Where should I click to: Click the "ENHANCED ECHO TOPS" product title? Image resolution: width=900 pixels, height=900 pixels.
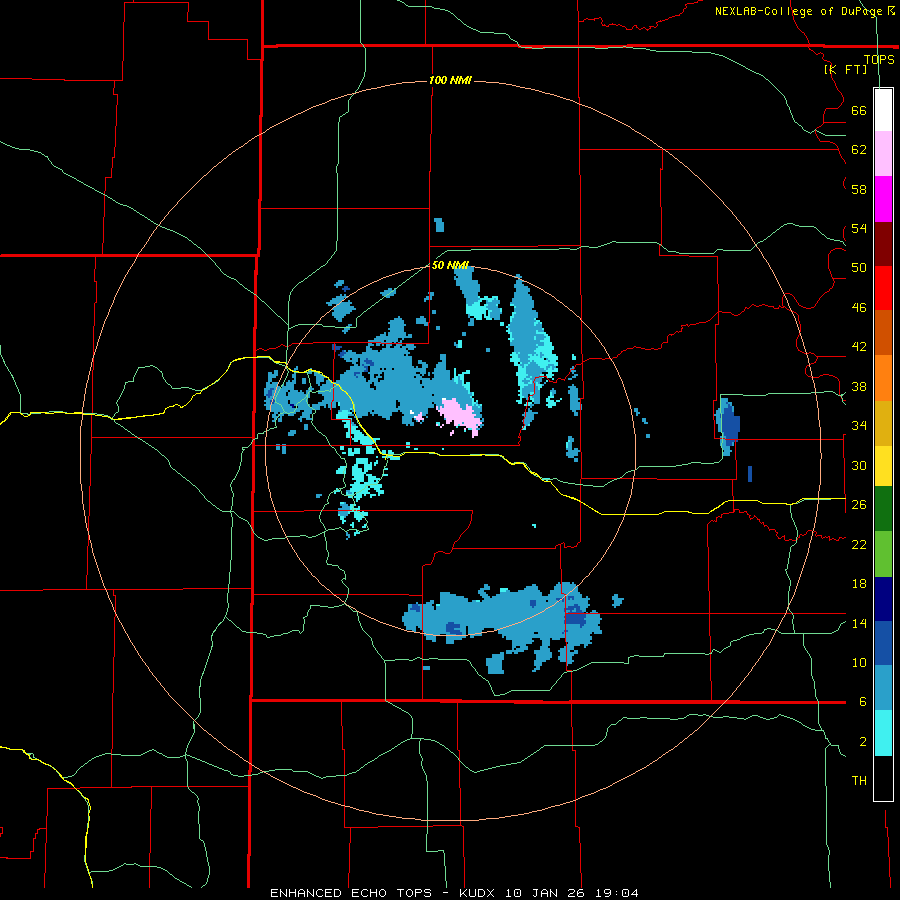[351, 893]
